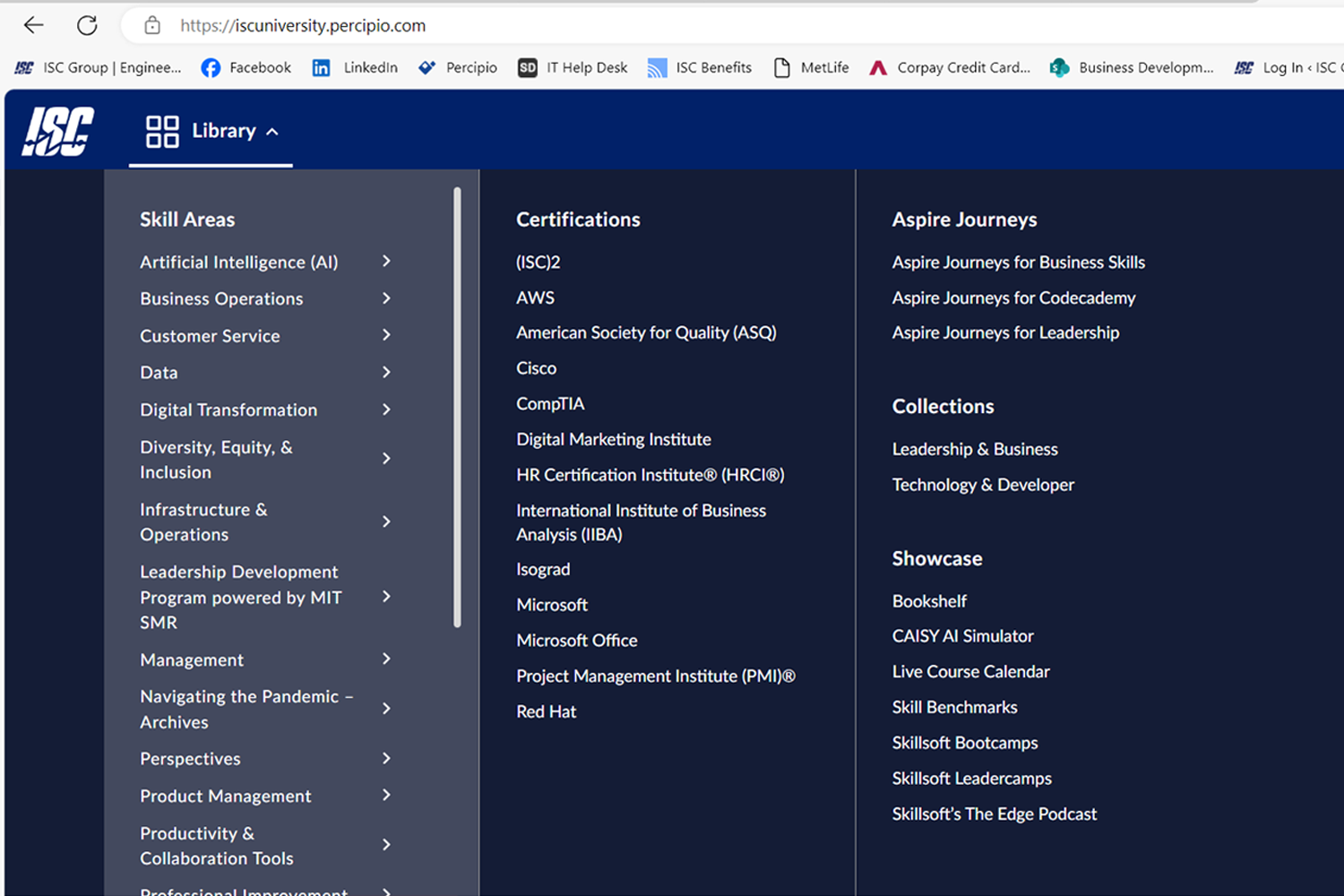Open Project Management Institute (PMI) link
The image size is (1344, 896).
point(656,676)
